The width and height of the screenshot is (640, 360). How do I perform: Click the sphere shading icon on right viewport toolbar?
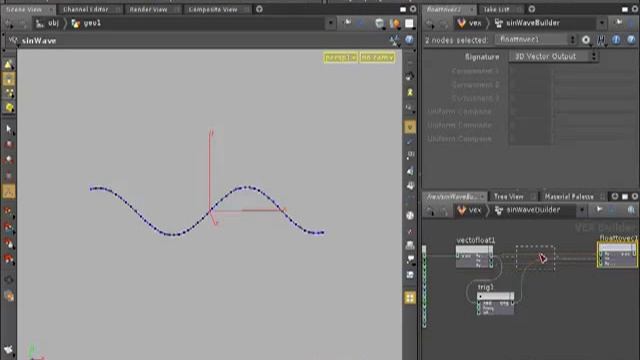click(x=410, y=215)
